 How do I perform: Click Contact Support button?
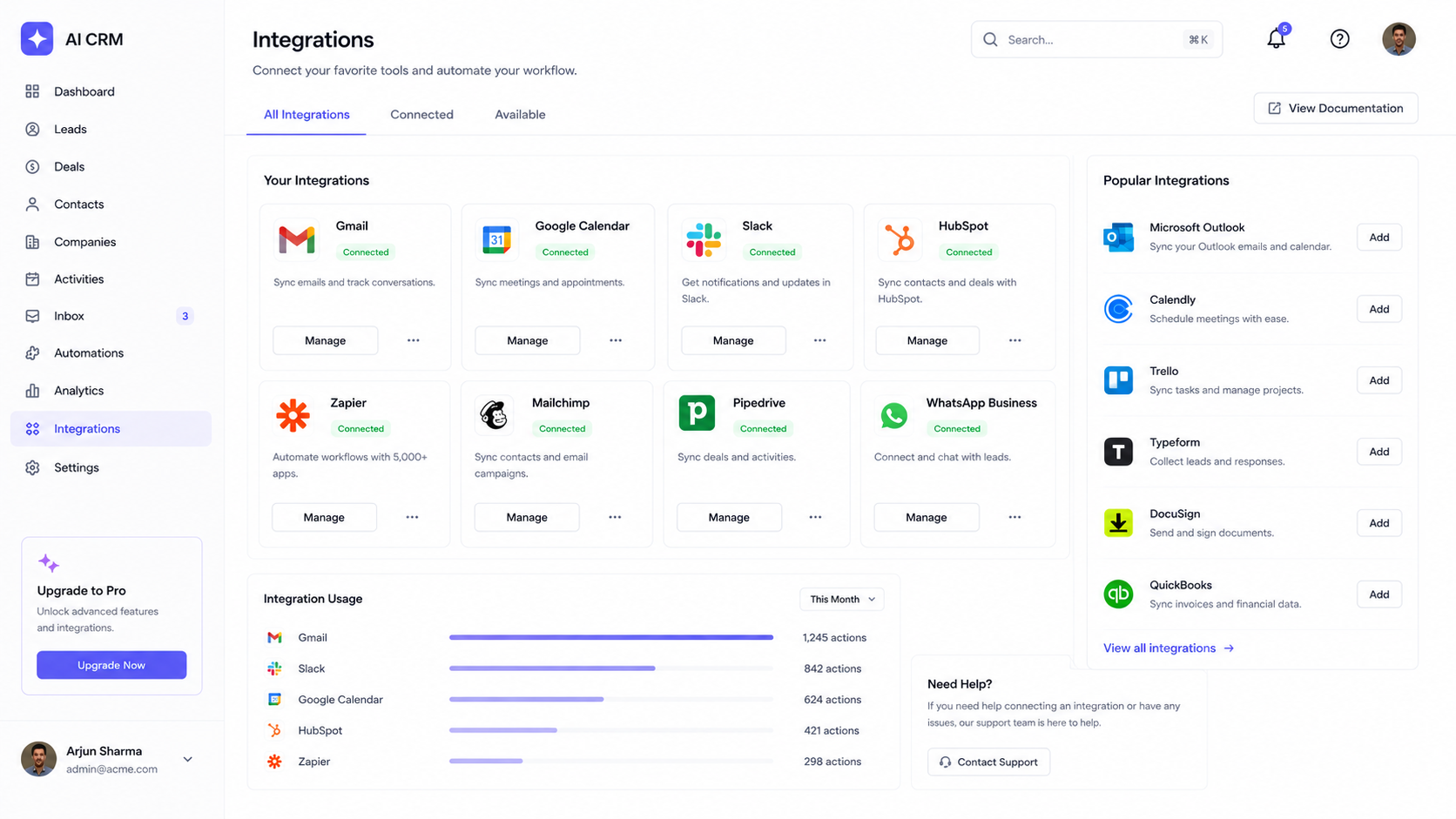[x=988, y=762]
